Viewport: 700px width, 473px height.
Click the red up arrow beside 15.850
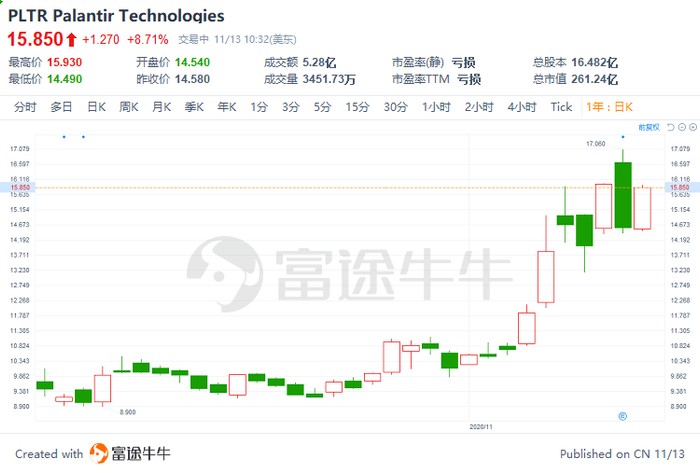click(71, 40)
